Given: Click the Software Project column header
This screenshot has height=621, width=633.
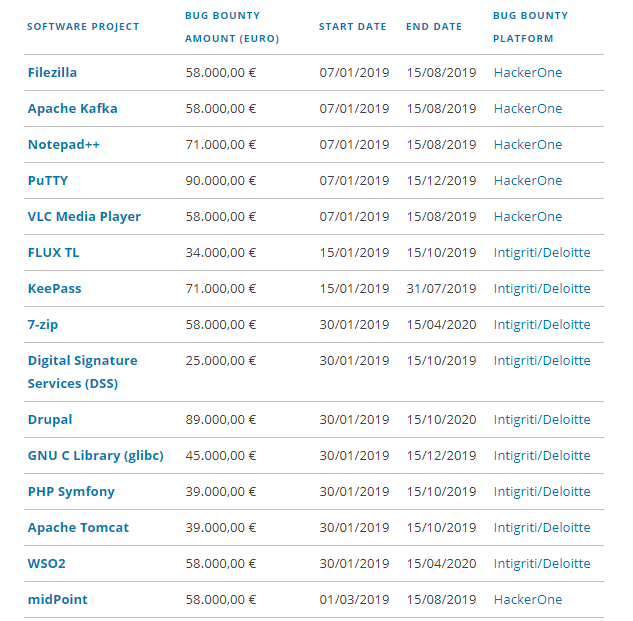Looking at the screenshot, I should [x=83, y=27].
